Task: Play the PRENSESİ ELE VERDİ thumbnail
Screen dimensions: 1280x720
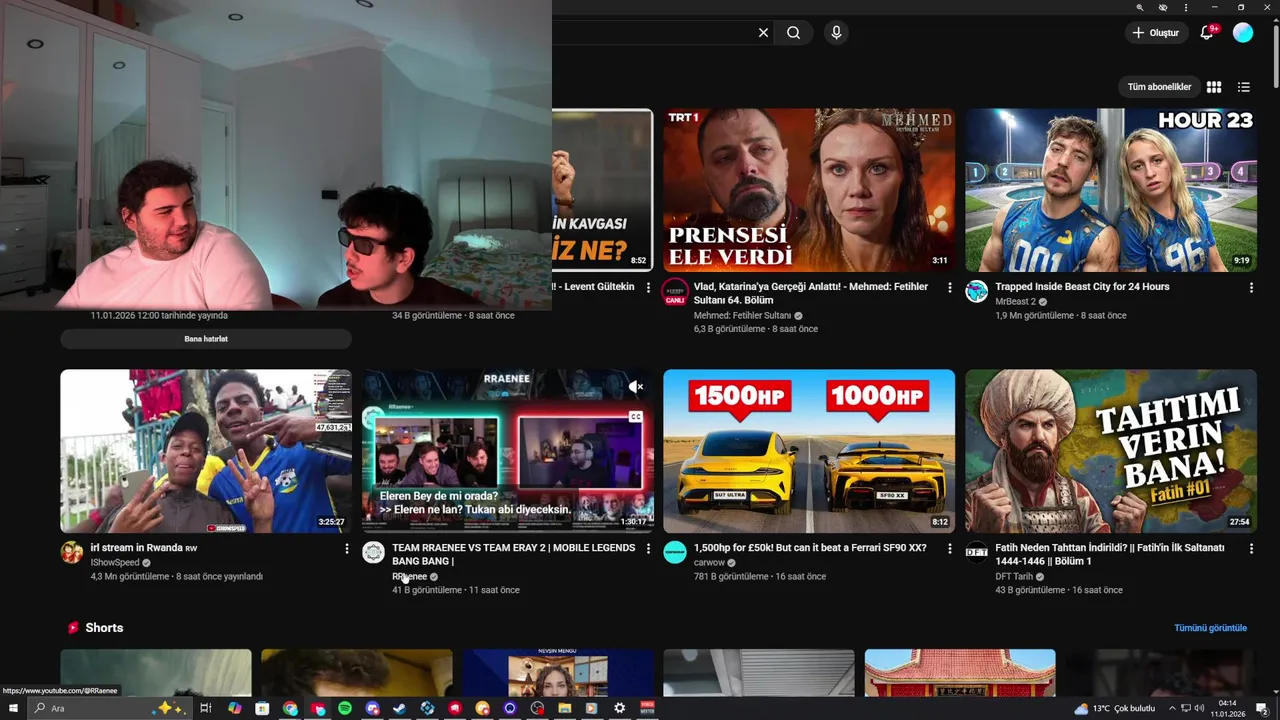Action: click(809, 190)
